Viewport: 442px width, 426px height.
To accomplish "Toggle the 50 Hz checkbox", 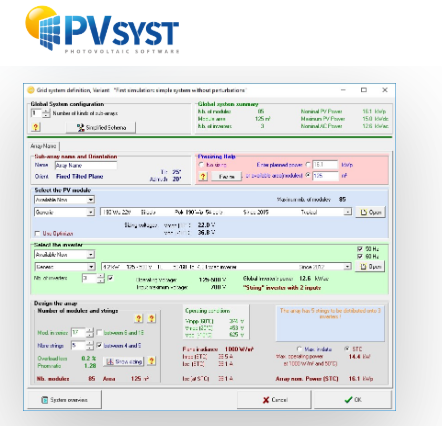I will [x=360, y=249].
